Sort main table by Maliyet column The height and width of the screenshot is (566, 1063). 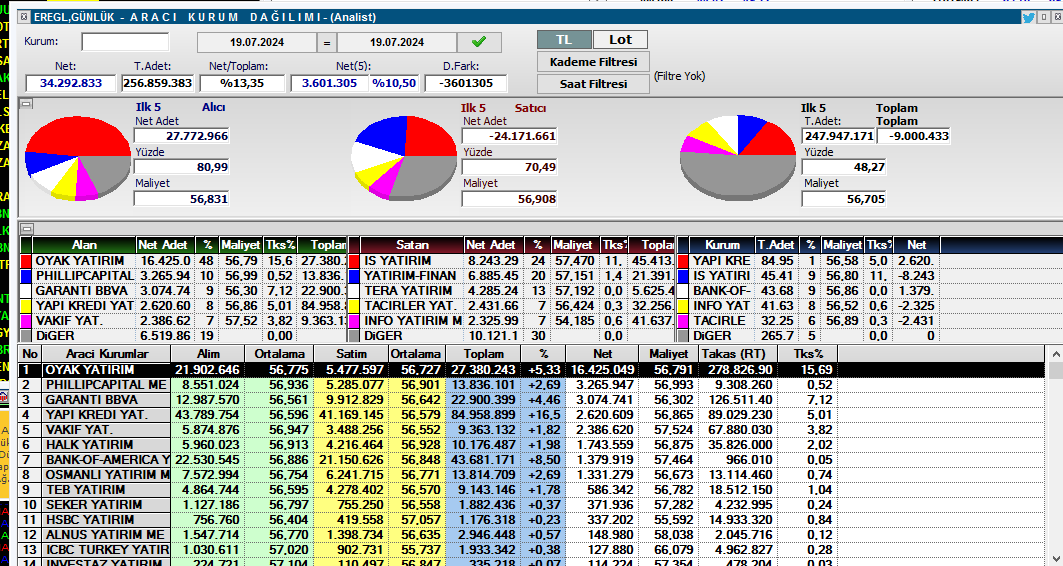tap(668, 354)
